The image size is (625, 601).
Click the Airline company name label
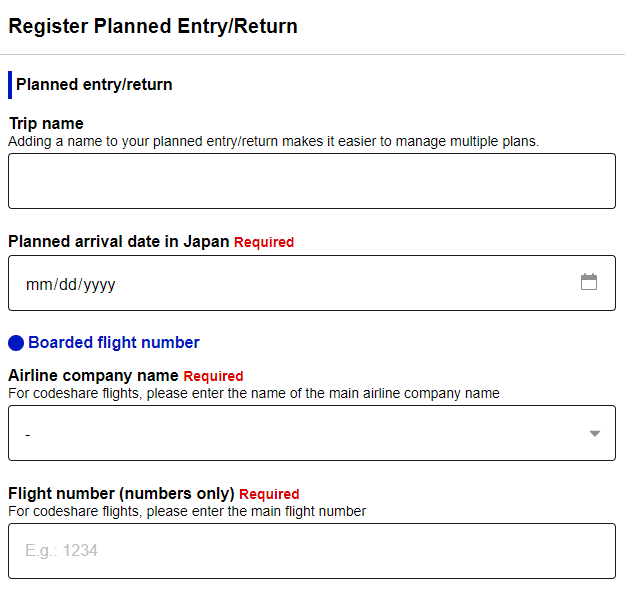pos(93,375)
